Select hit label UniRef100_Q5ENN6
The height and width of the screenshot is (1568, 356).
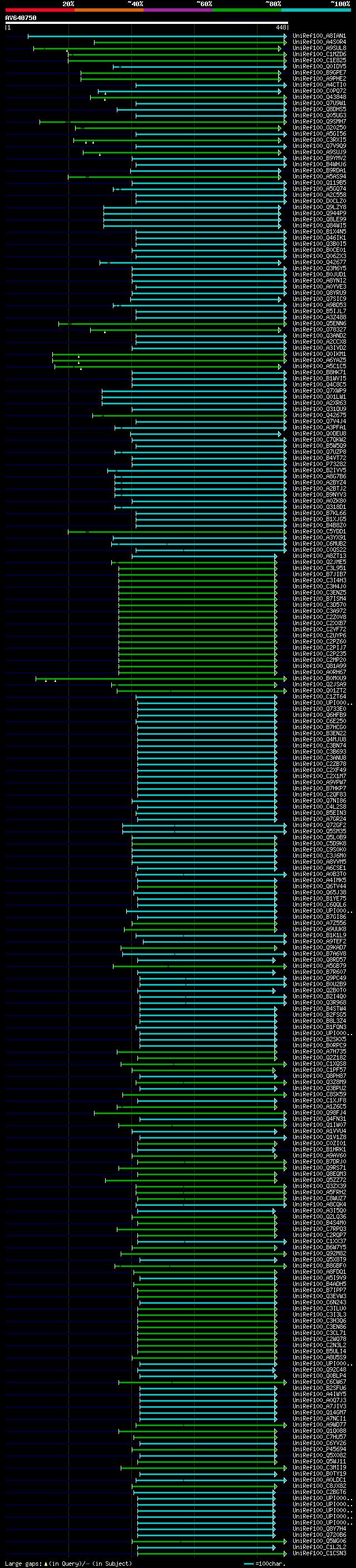click(x=319, y=323)
